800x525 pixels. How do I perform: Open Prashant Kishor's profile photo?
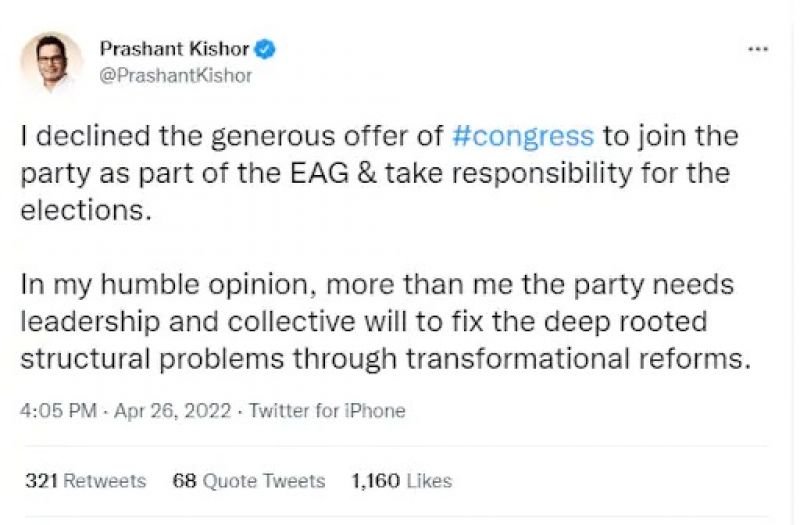pyautogui.click(x=51, y=62)
